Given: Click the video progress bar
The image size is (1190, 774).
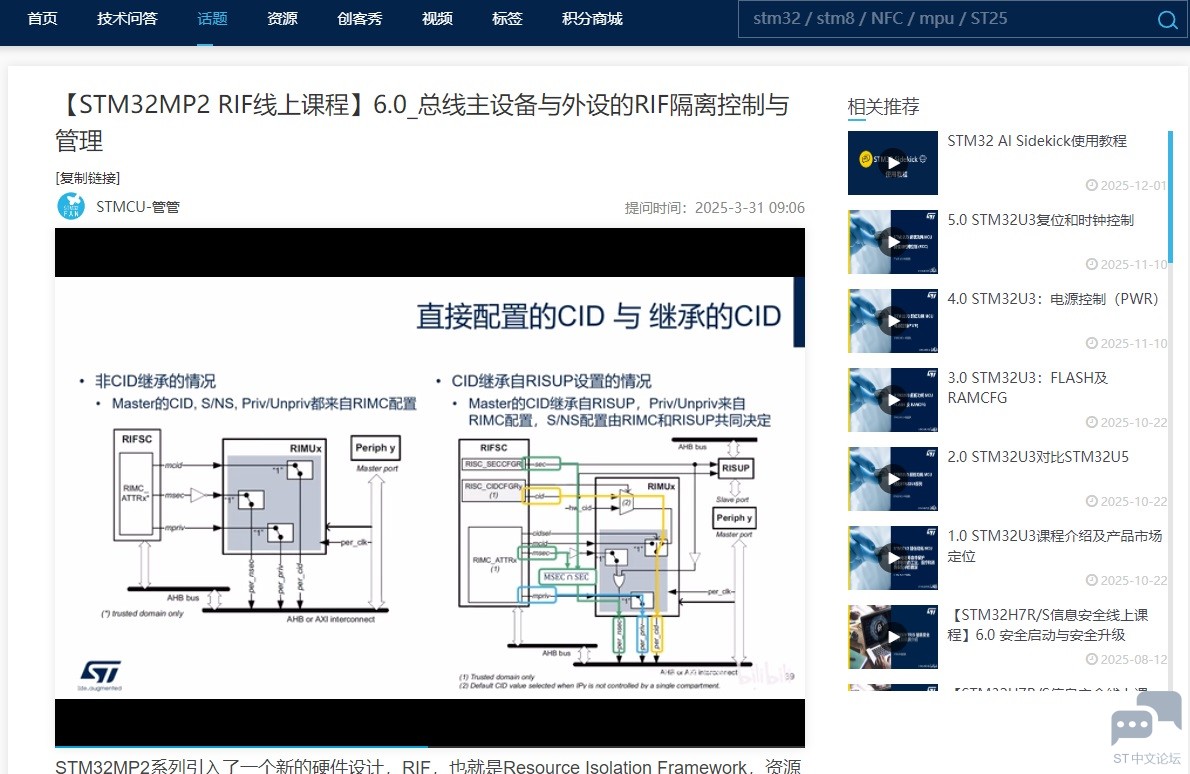Looking at the screenshot, I should 430,747.
